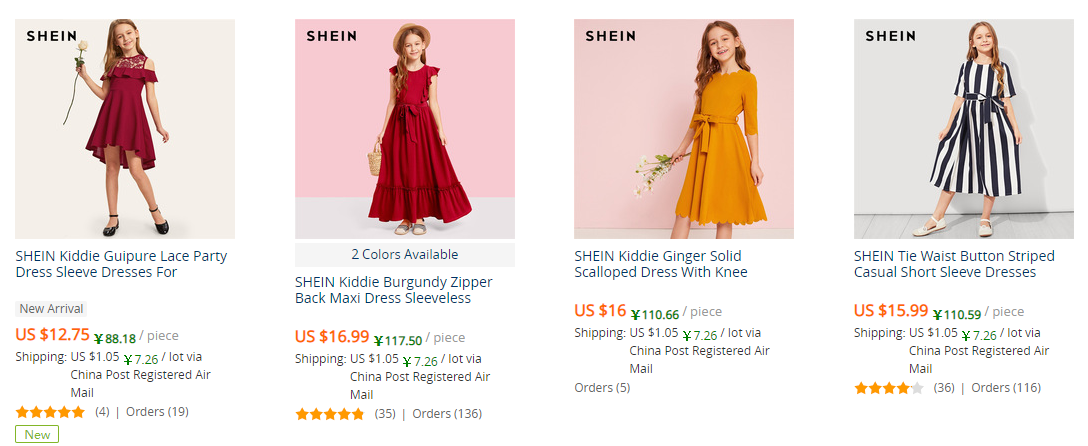Open Orders (116) for the striped dress
This screenshot has height=446, width=1088.
[x=1006, y=387]
